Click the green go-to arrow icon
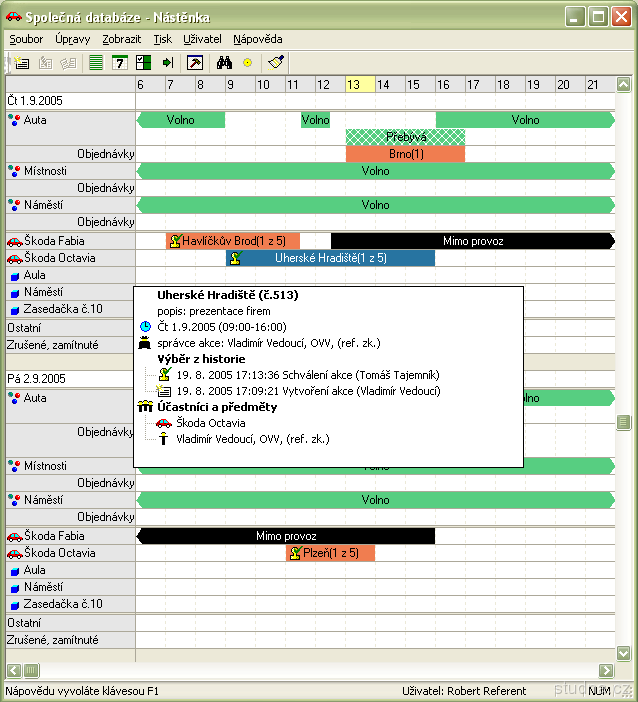638x702 pixels. pos(167,62)
